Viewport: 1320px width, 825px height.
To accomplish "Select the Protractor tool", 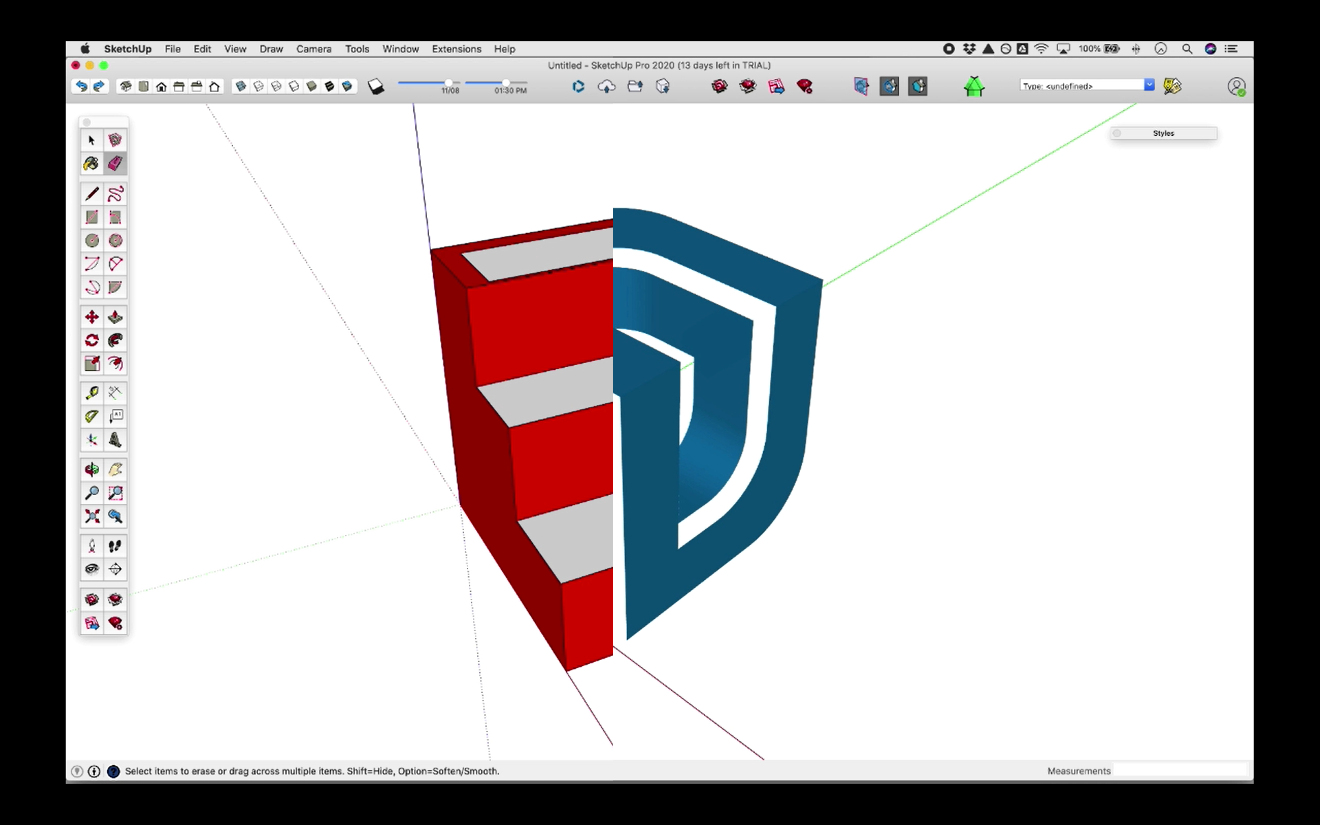I will pos(92,416).
